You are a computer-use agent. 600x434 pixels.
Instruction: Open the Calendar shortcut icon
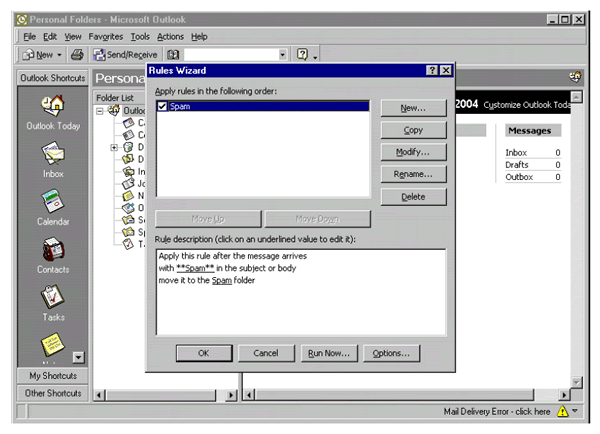53,201
